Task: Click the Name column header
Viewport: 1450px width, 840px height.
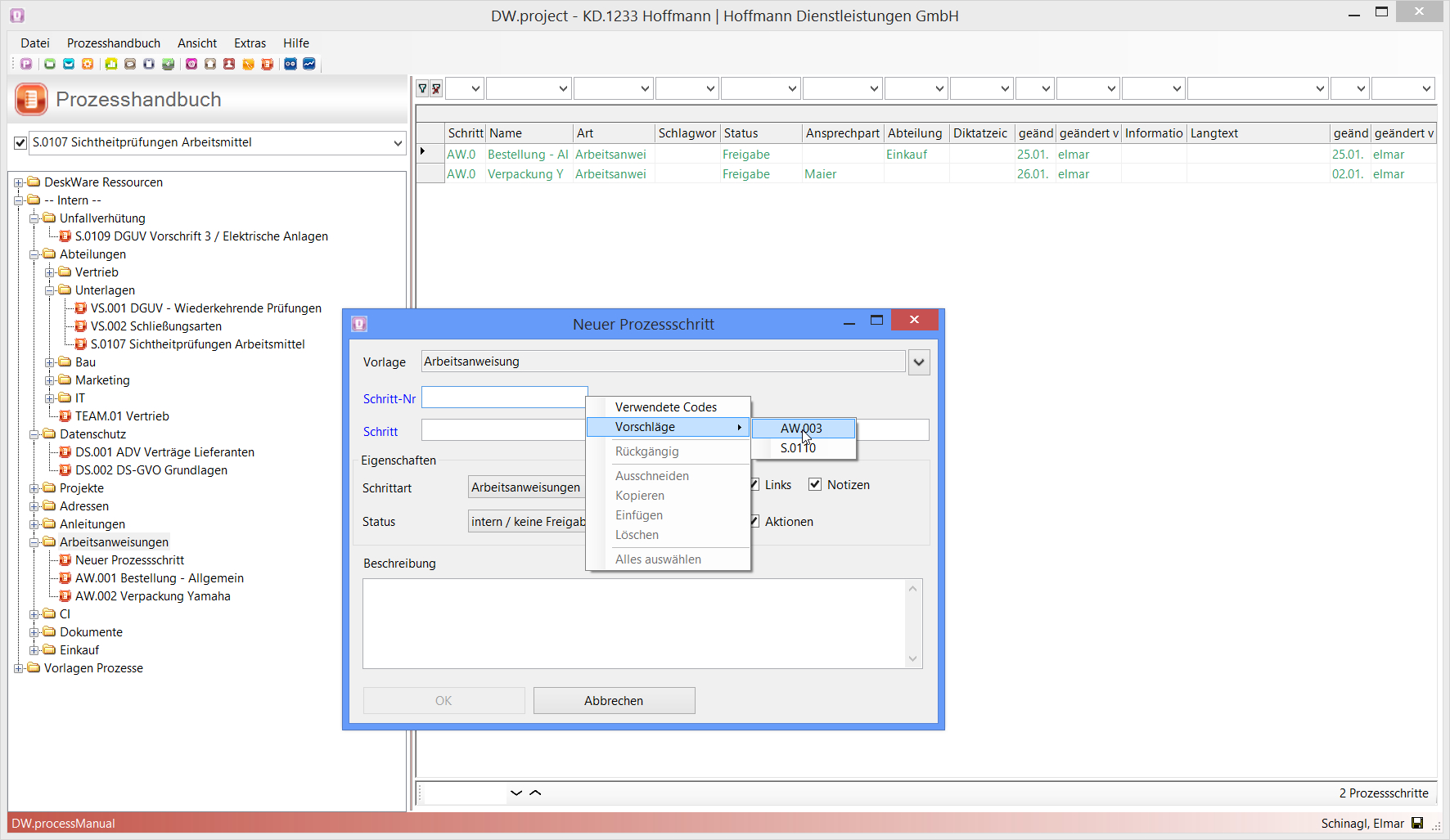Action: (529, 133)
